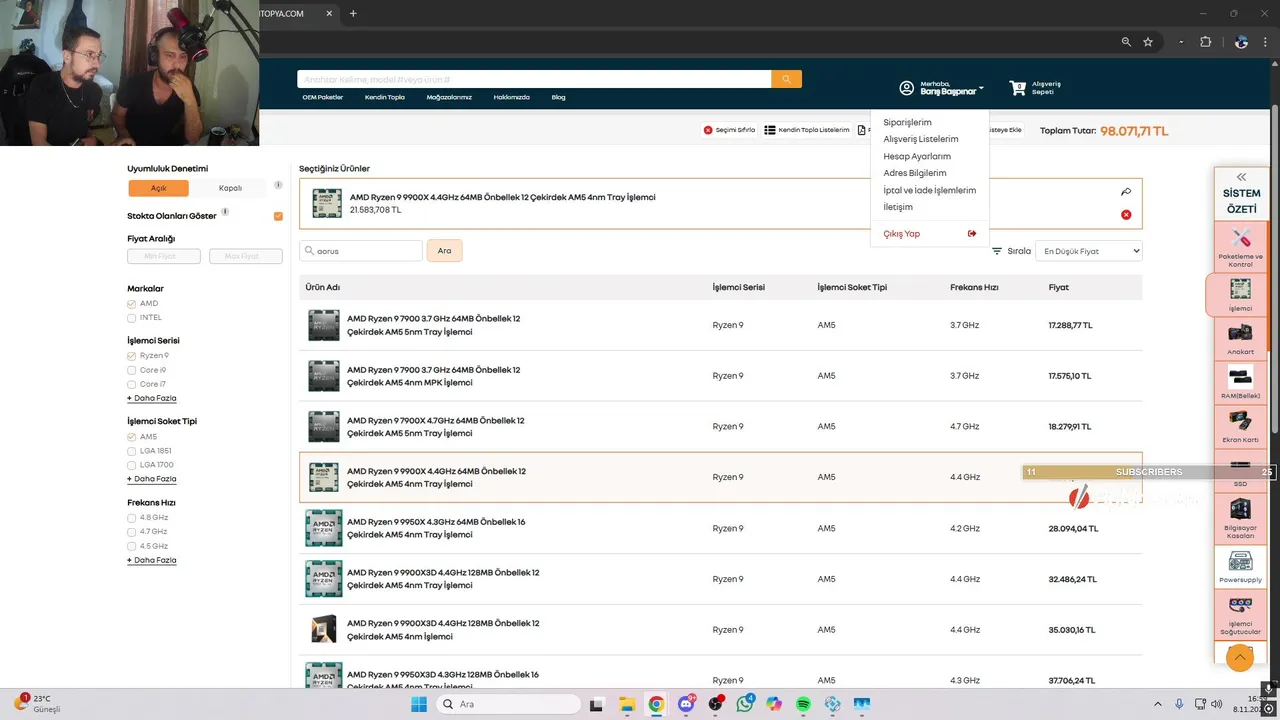The width and height of the screenshot is (1280, 720).
Task: Open the Alışveriş Sepeti cart icon
Action: click(1018, 88)
